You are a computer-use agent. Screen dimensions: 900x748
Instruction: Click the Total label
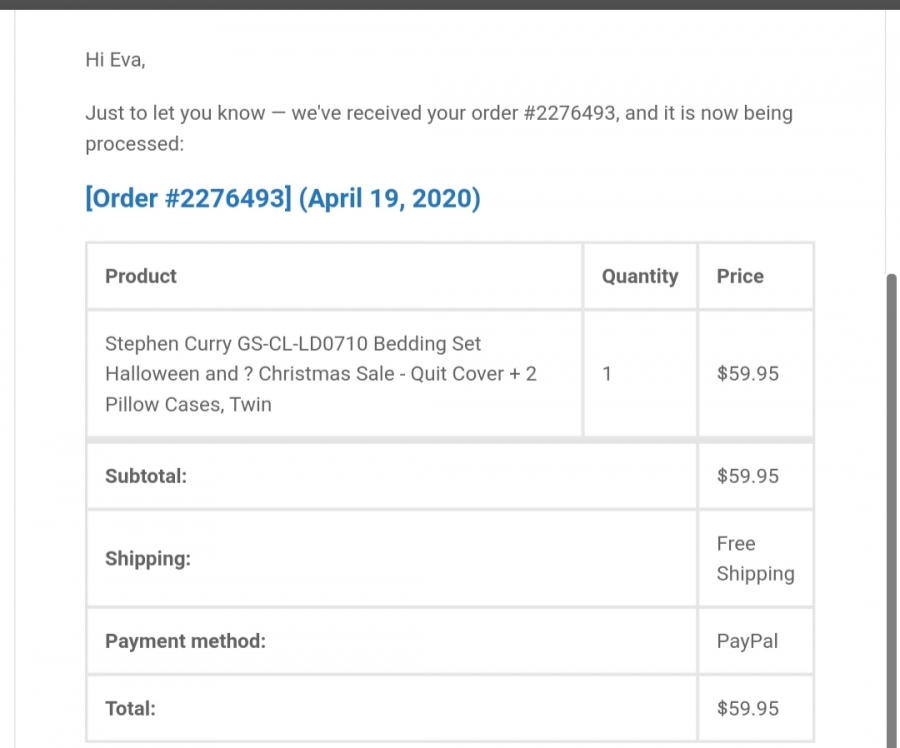coord(130,708)
